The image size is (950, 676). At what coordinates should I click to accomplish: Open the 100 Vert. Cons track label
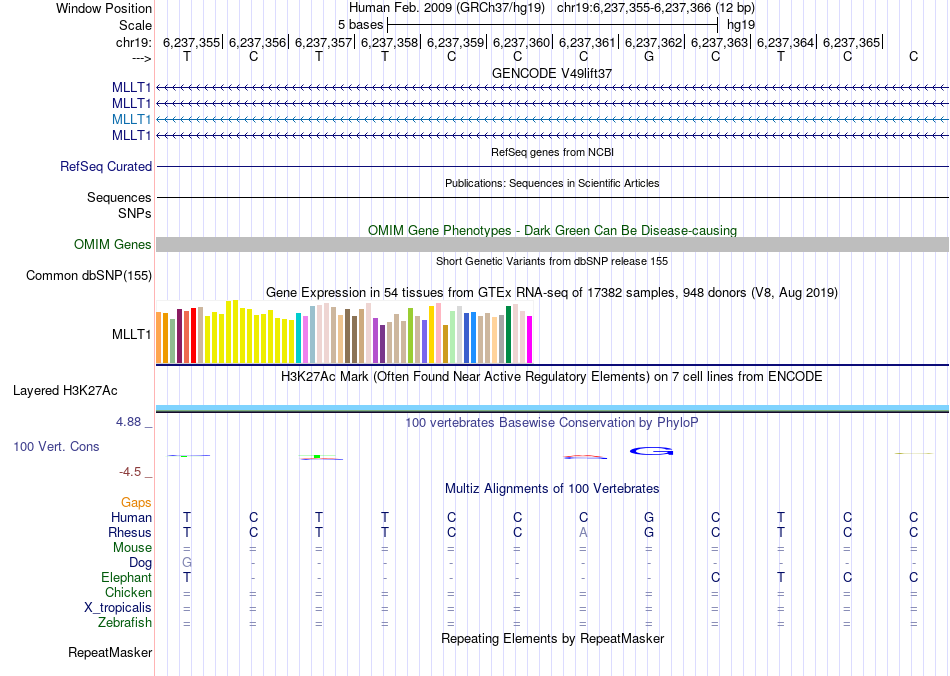(x=56, y=446)
